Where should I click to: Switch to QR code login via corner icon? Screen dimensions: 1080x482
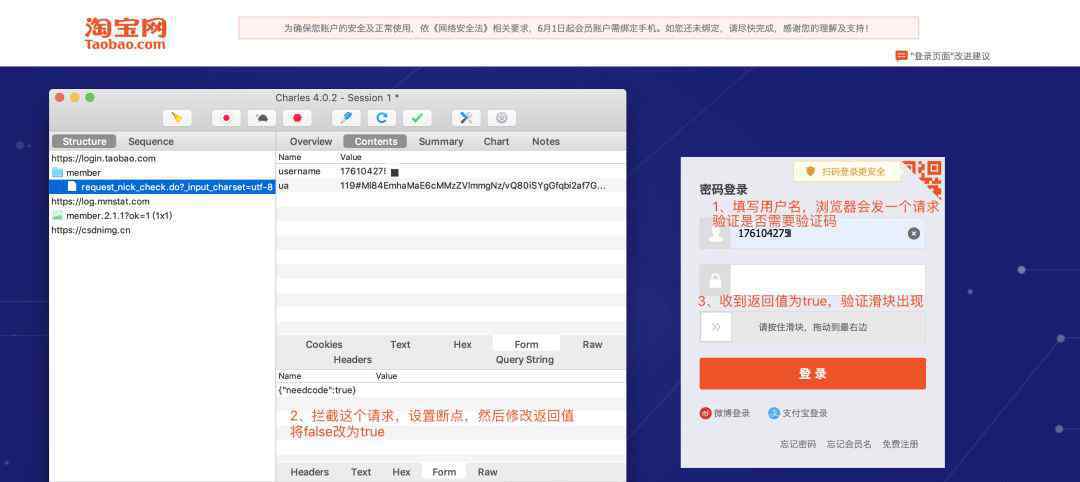(x=924, y=177)
